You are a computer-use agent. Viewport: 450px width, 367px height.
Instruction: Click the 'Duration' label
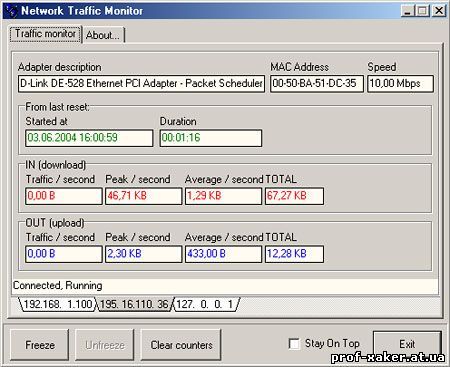point(178,121)
